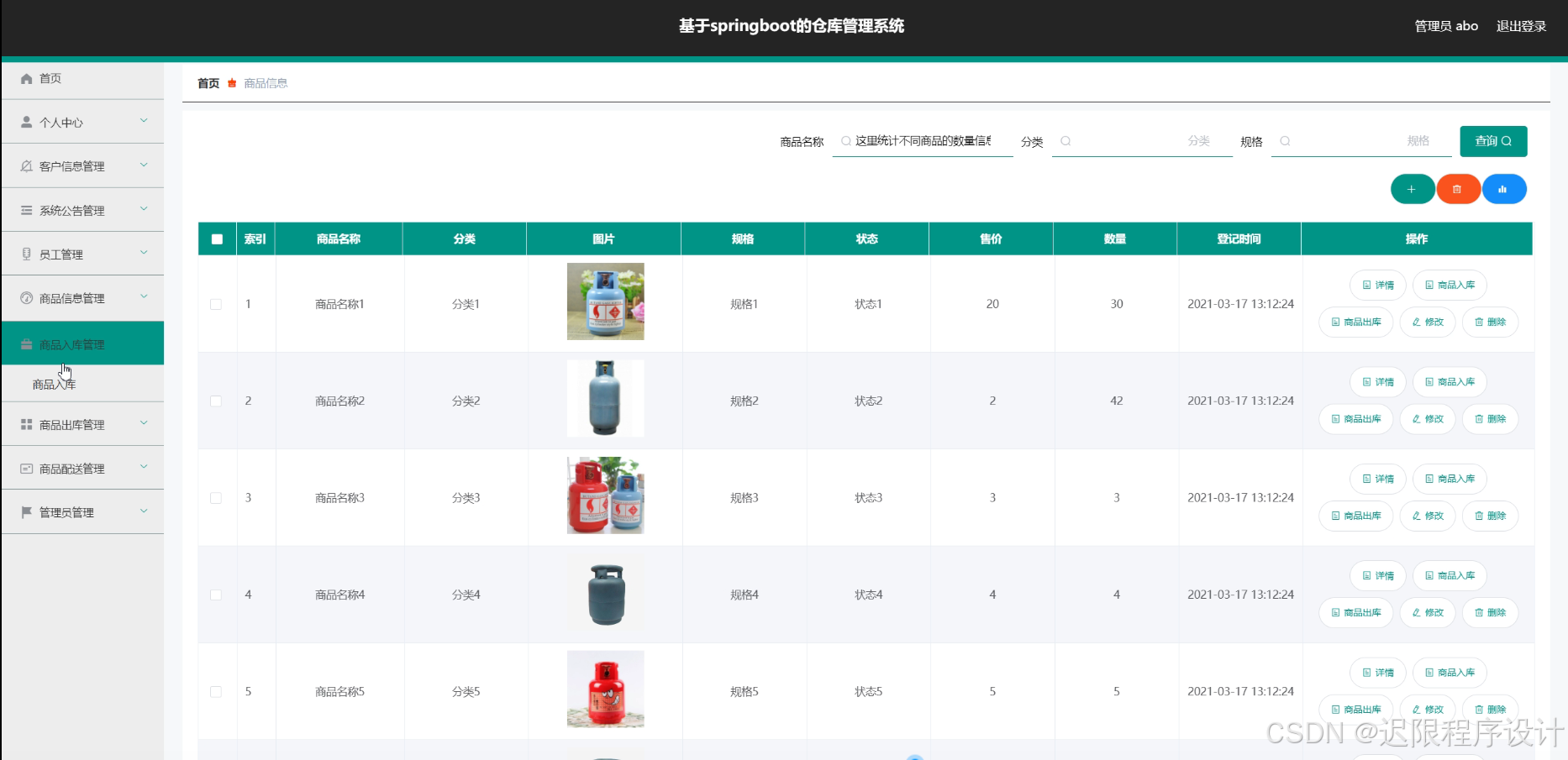Select 商品入库 submenu item
Viewport: 1568px width, 760px height.
(54, 383)
